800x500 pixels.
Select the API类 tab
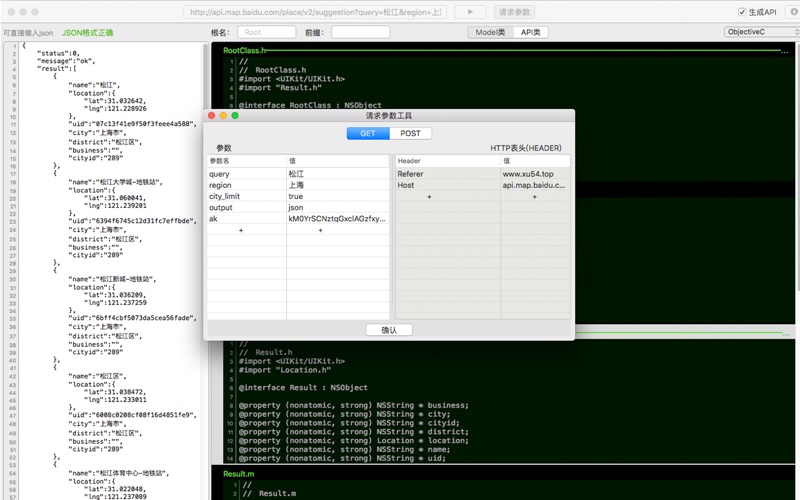point(530,32)
